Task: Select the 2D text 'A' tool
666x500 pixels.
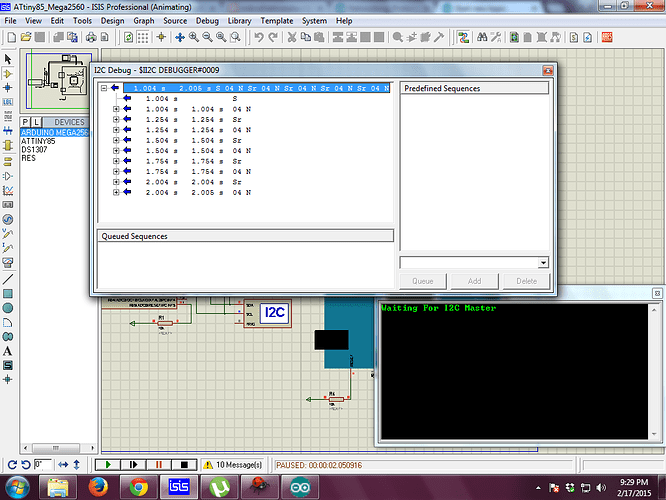Action: point(8,351)
